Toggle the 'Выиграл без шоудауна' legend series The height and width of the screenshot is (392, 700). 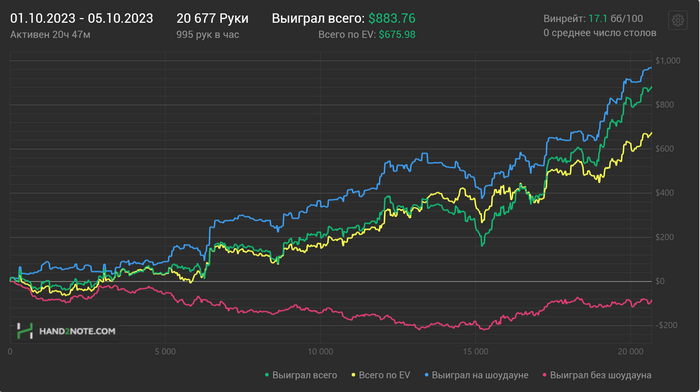pyautogui.click(x=597, y=375)
